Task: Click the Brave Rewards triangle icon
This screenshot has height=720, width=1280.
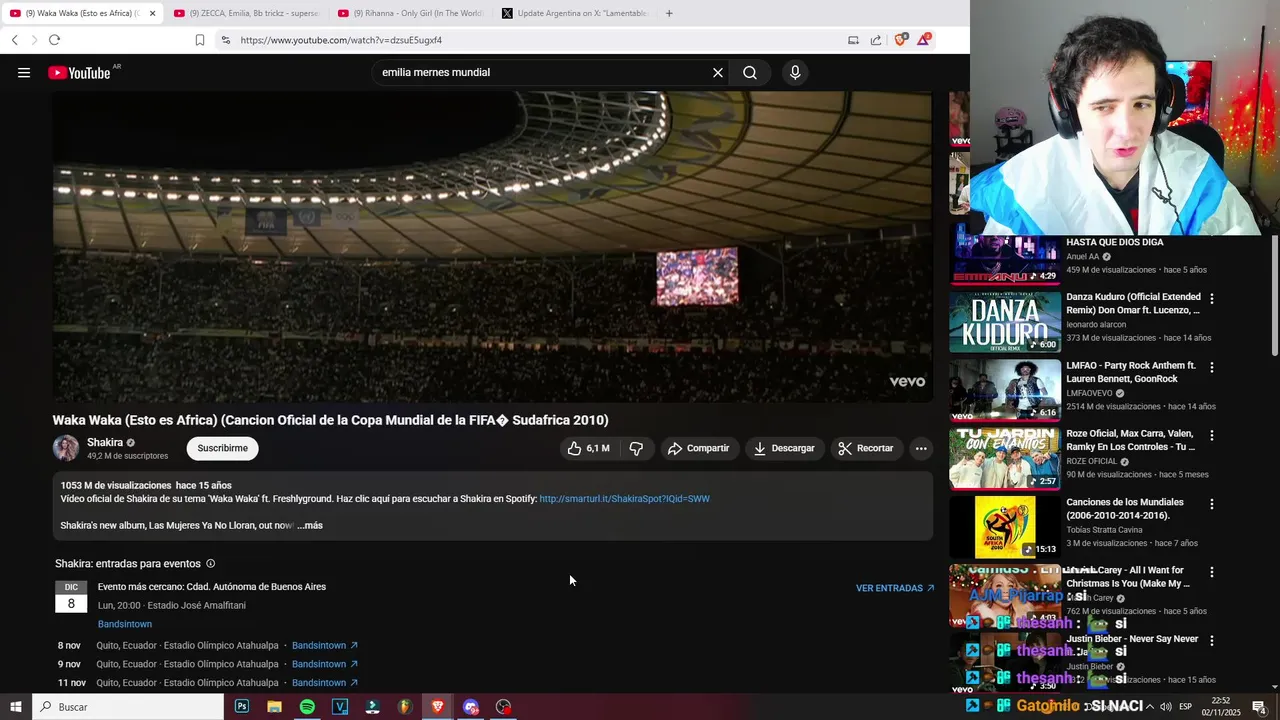Action: click(924, 40)
